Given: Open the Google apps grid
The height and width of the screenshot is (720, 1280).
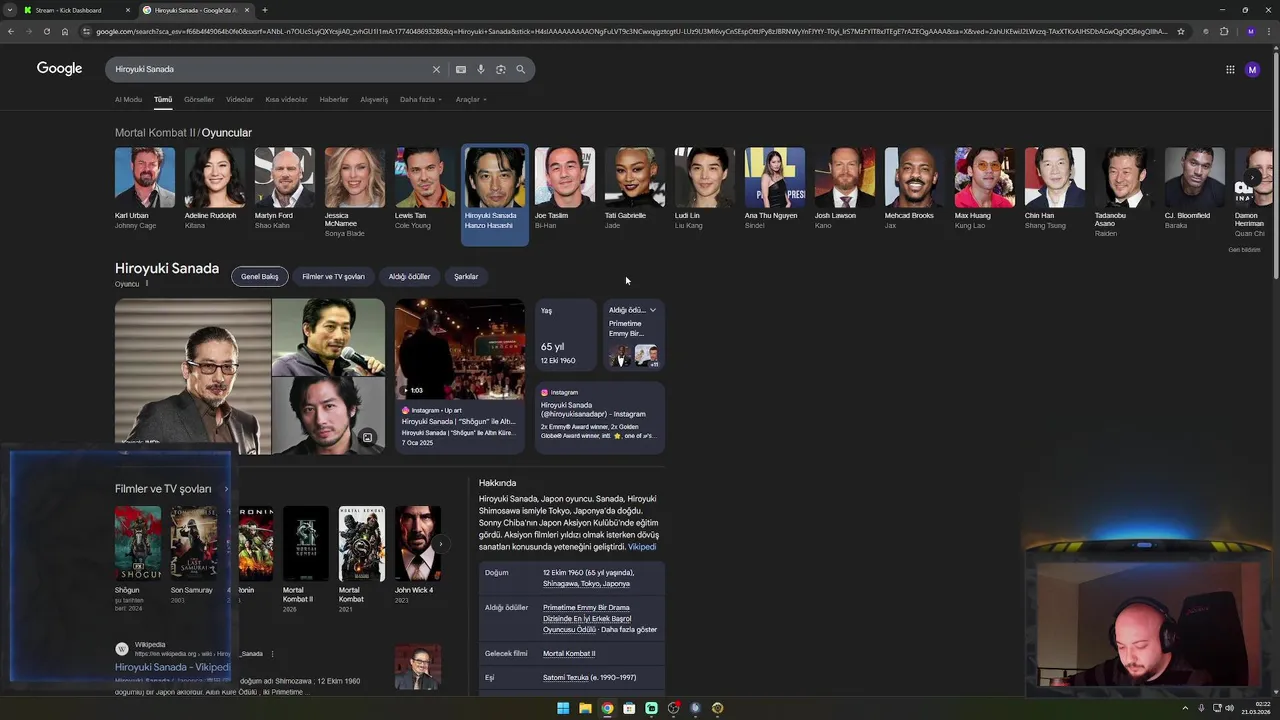Looking at the screenshot, I should (1230, 69).
